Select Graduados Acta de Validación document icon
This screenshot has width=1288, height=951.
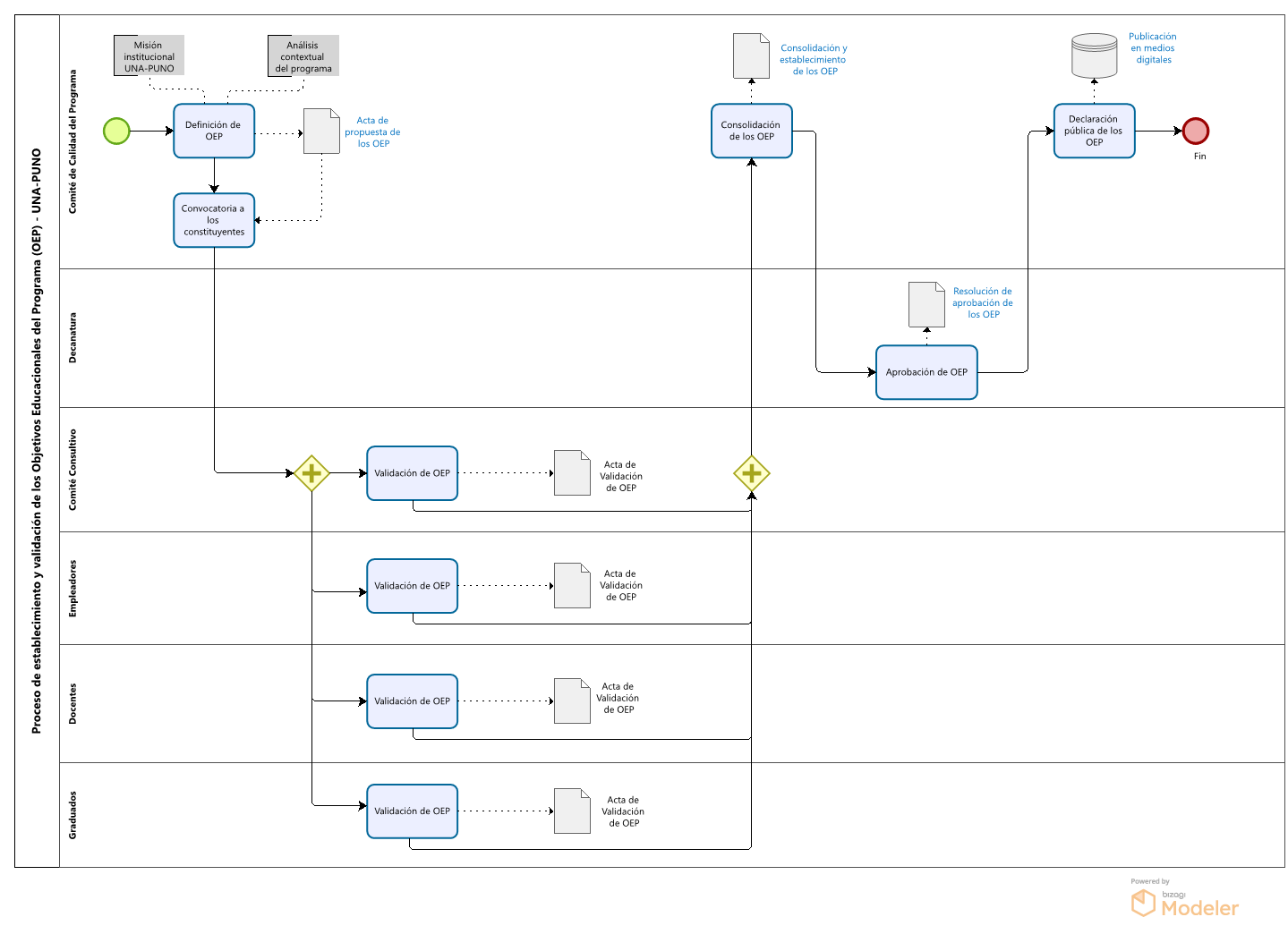click(572, 811)
